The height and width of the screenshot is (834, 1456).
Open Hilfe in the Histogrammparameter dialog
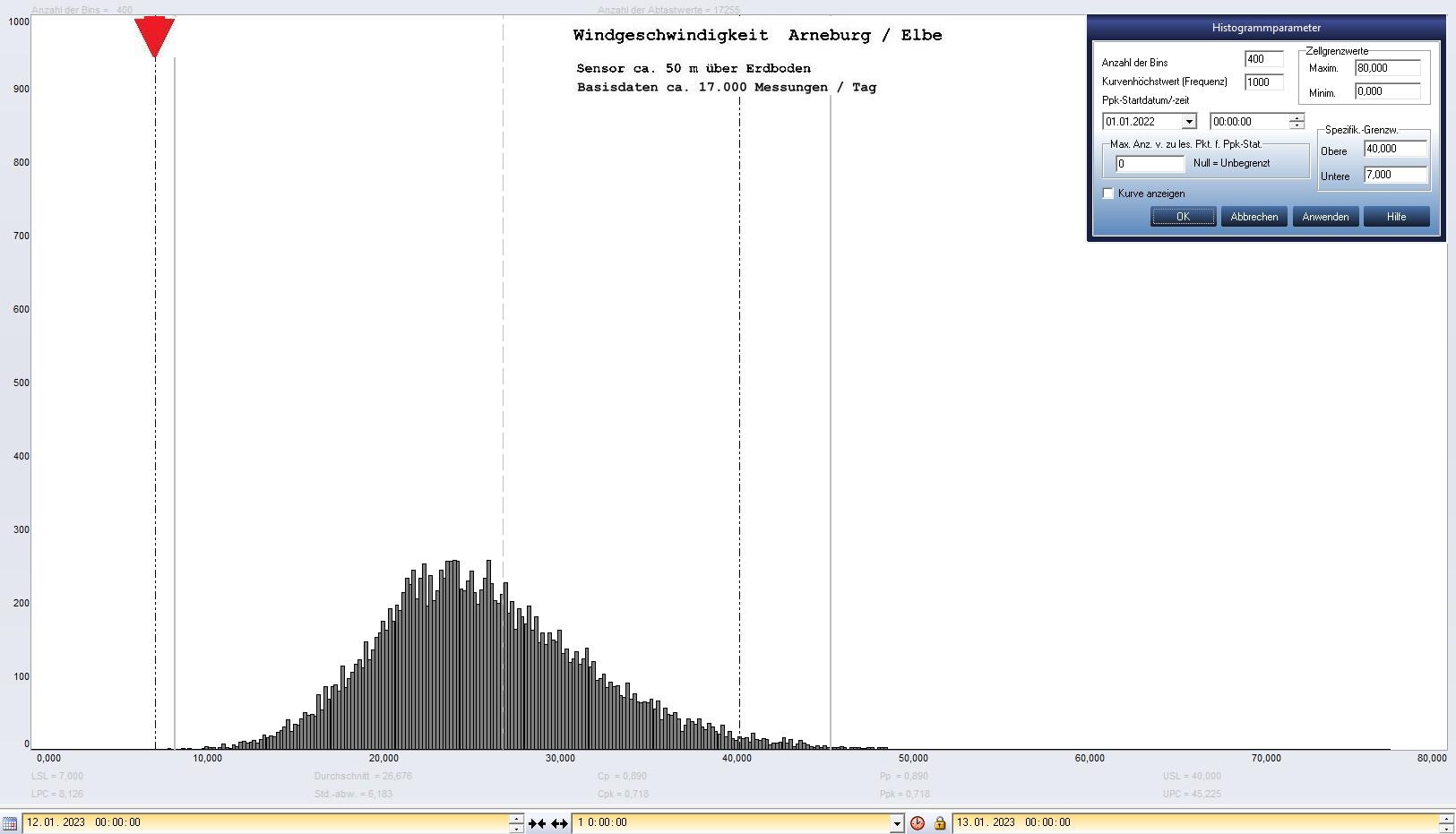coord(1397,217)
